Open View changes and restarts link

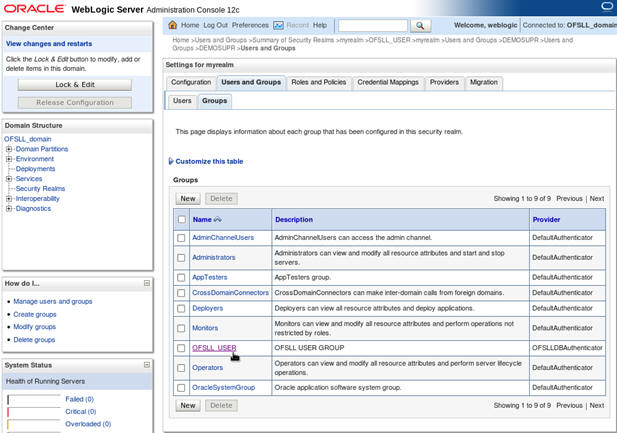tap(49, 44)
